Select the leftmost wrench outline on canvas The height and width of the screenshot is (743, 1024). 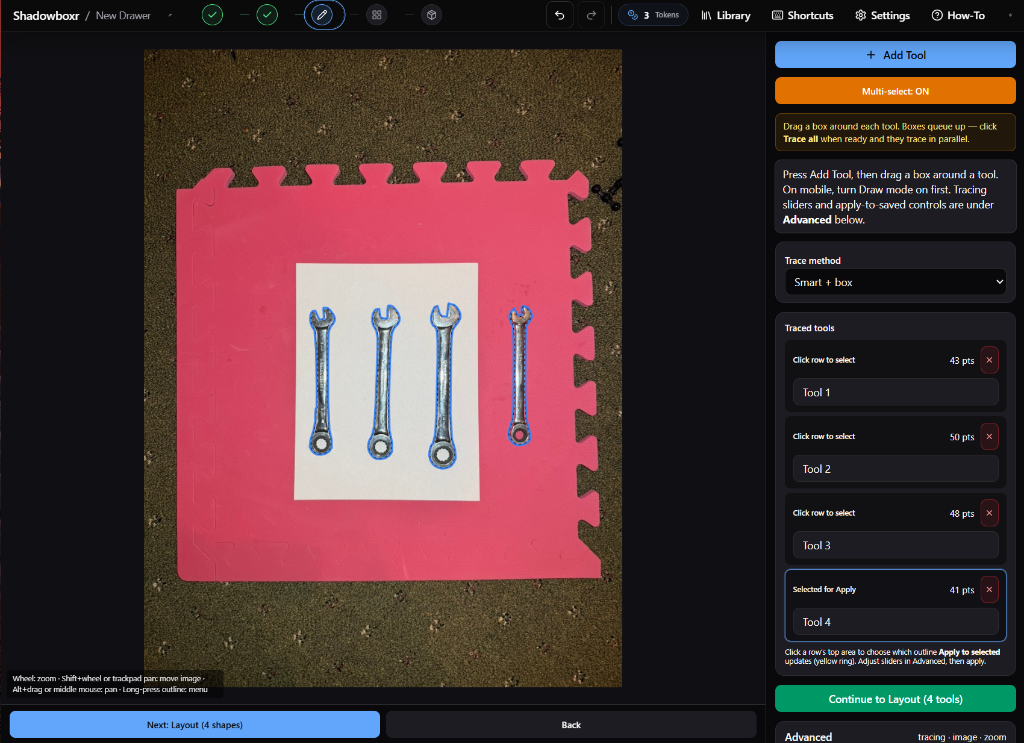pos(322,382)
